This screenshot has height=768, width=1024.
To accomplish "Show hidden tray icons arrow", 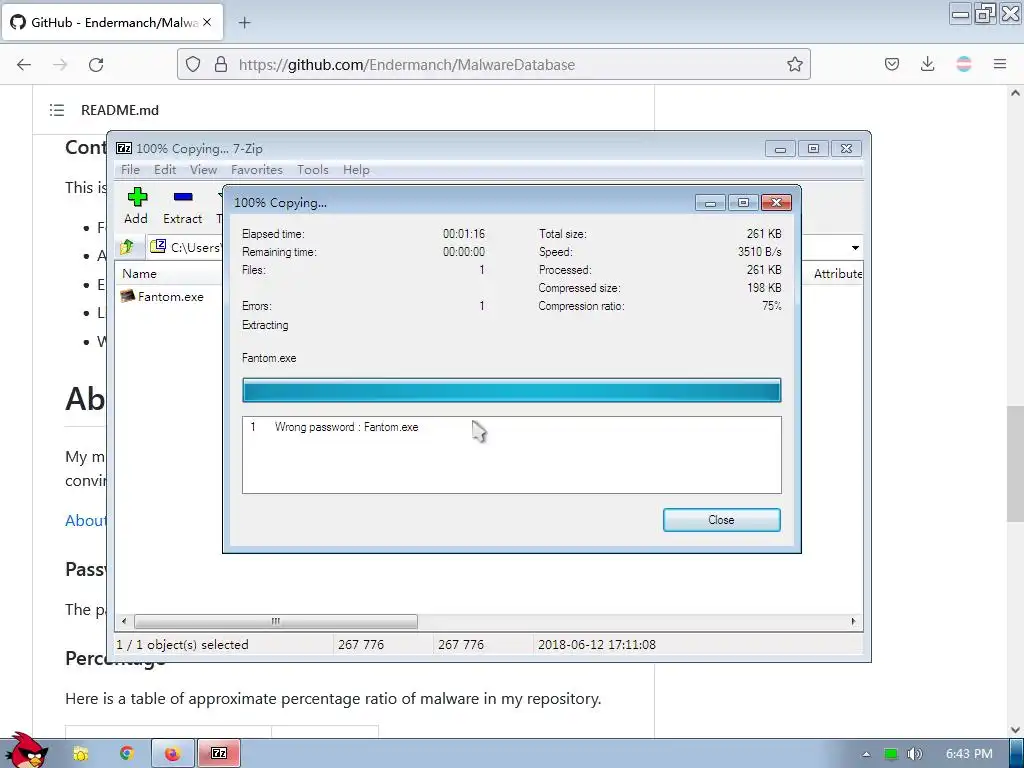I will (866, 754).
